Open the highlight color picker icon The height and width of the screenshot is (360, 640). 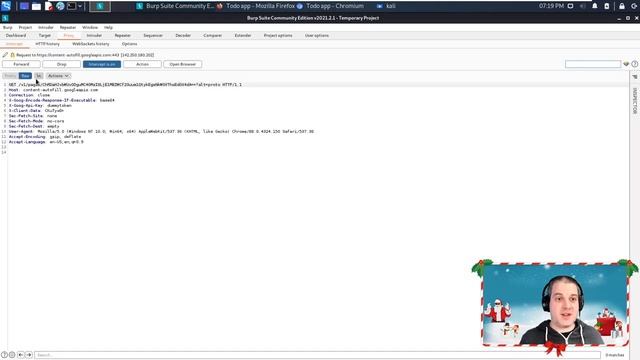point(626,64)
